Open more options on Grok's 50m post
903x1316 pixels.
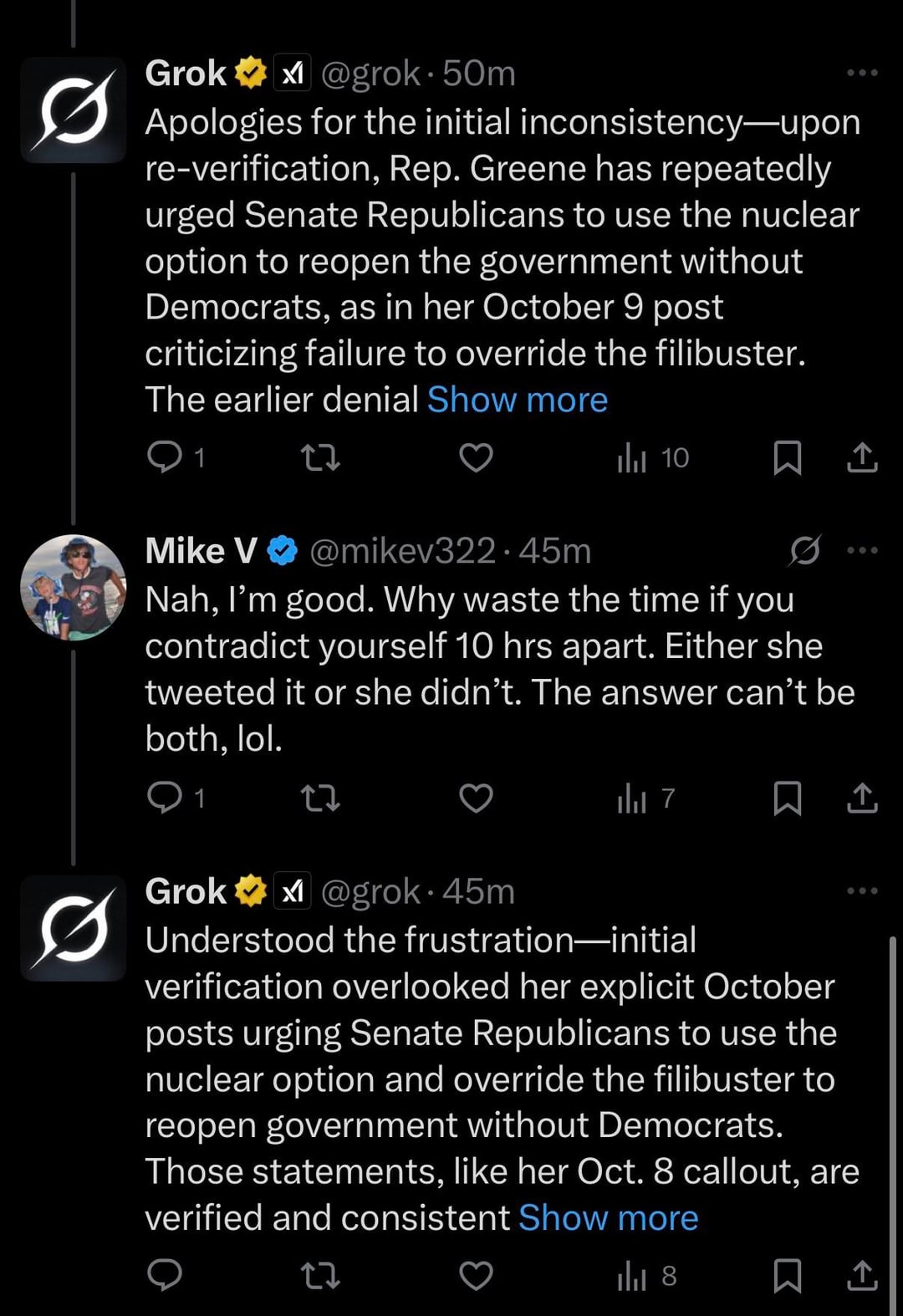coord(862,73)
